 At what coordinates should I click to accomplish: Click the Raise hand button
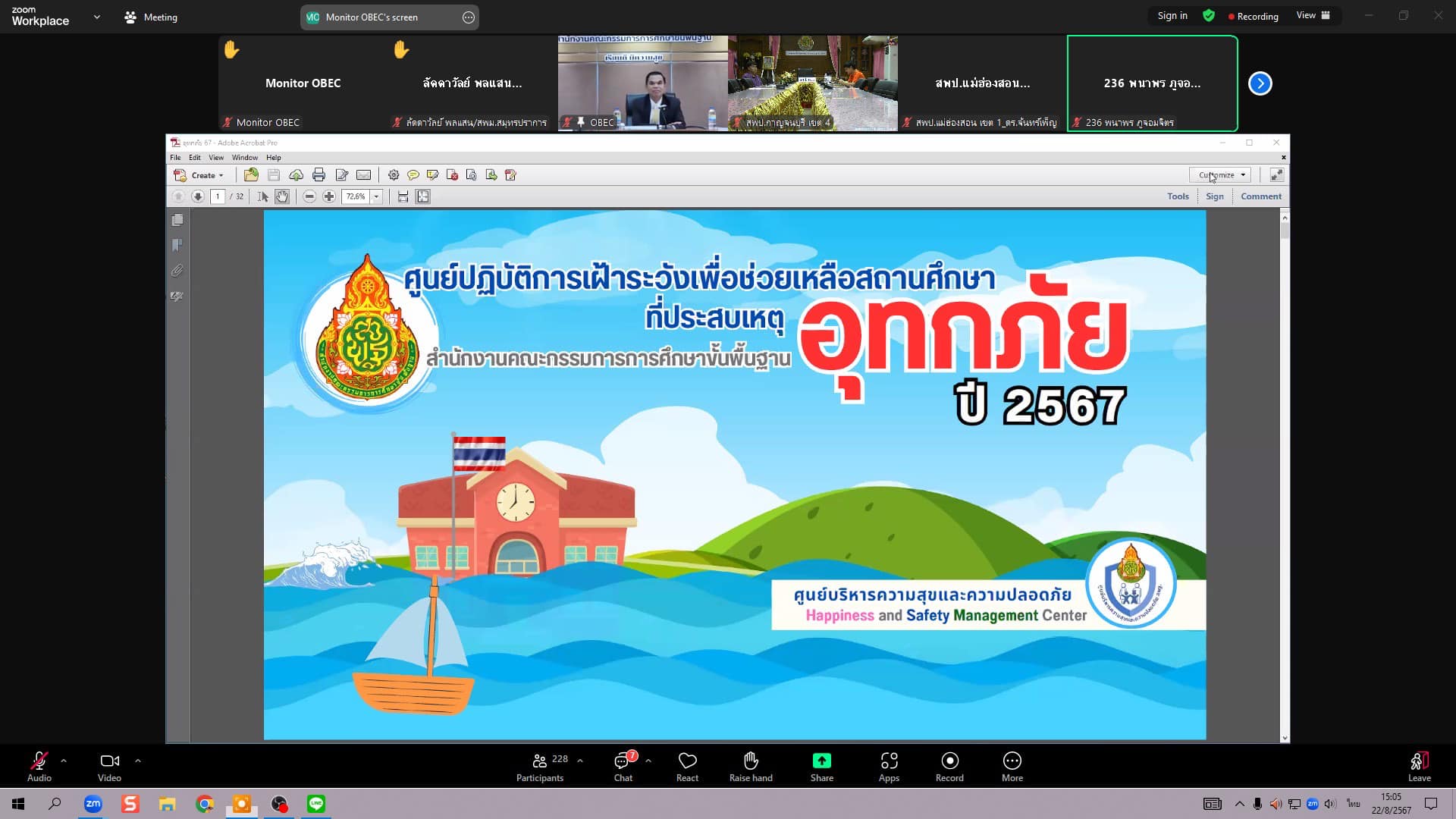(751, 766)
